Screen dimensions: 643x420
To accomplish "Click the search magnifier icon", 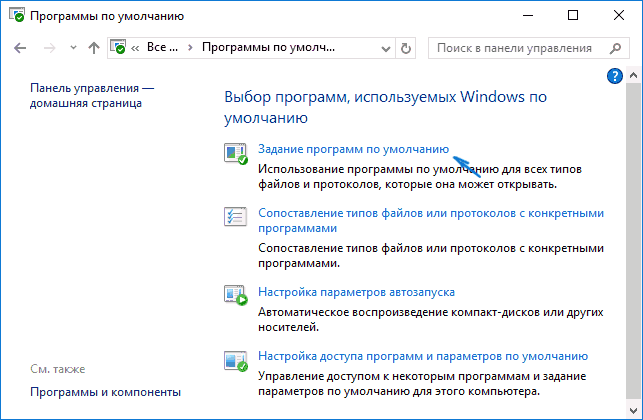I will coord(615,48).
